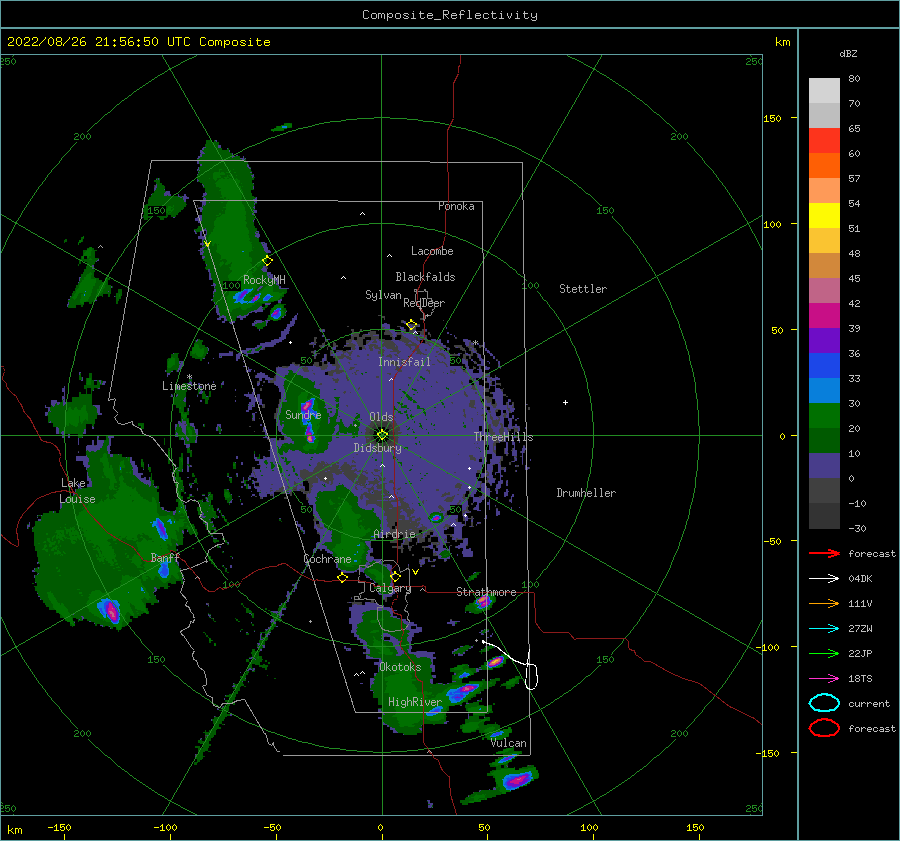The image size is (900, 841).
Task: Click the Cochrane label on the map
Action: [x=327, y=559]
